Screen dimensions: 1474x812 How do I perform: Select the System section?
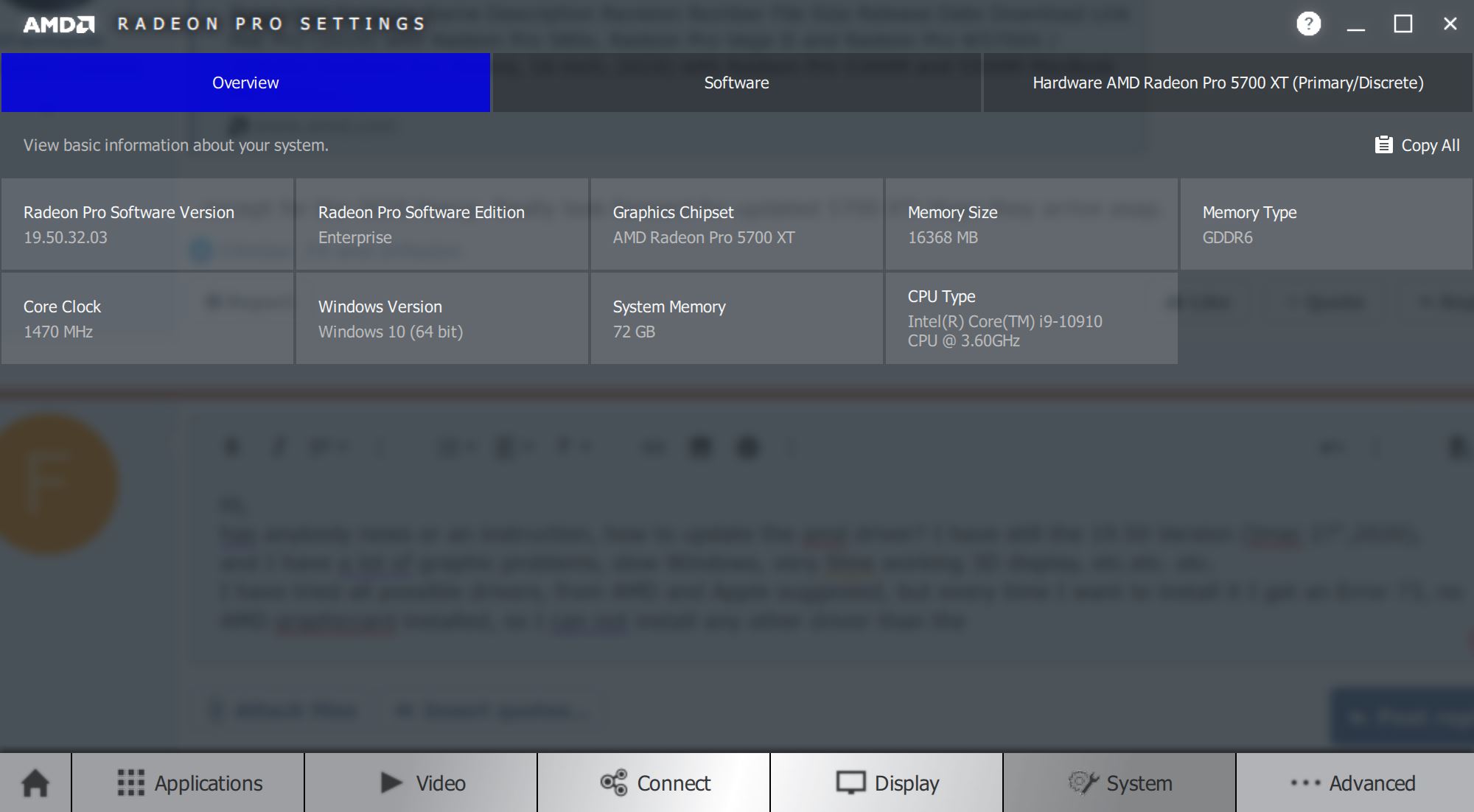point(1120,783)
